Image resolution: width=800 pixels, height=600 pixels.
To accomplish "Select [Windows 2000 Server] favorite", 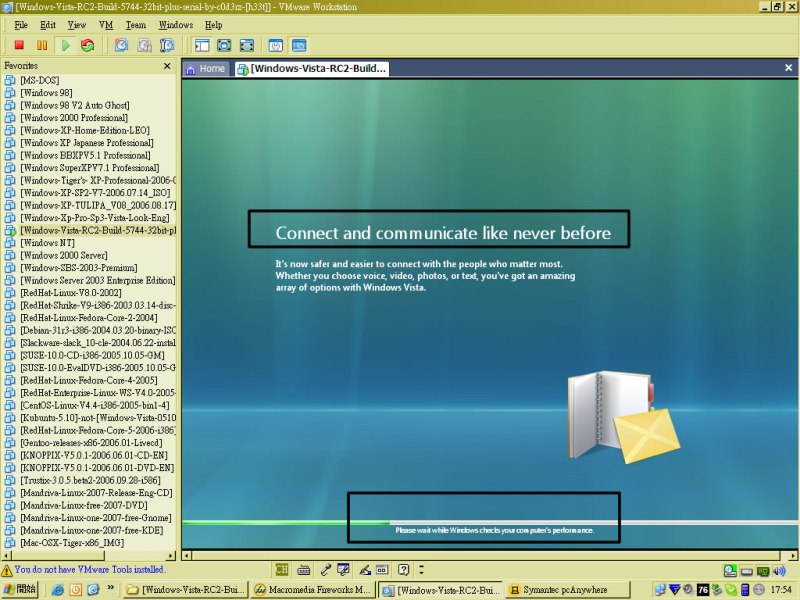I will (64, 255).
